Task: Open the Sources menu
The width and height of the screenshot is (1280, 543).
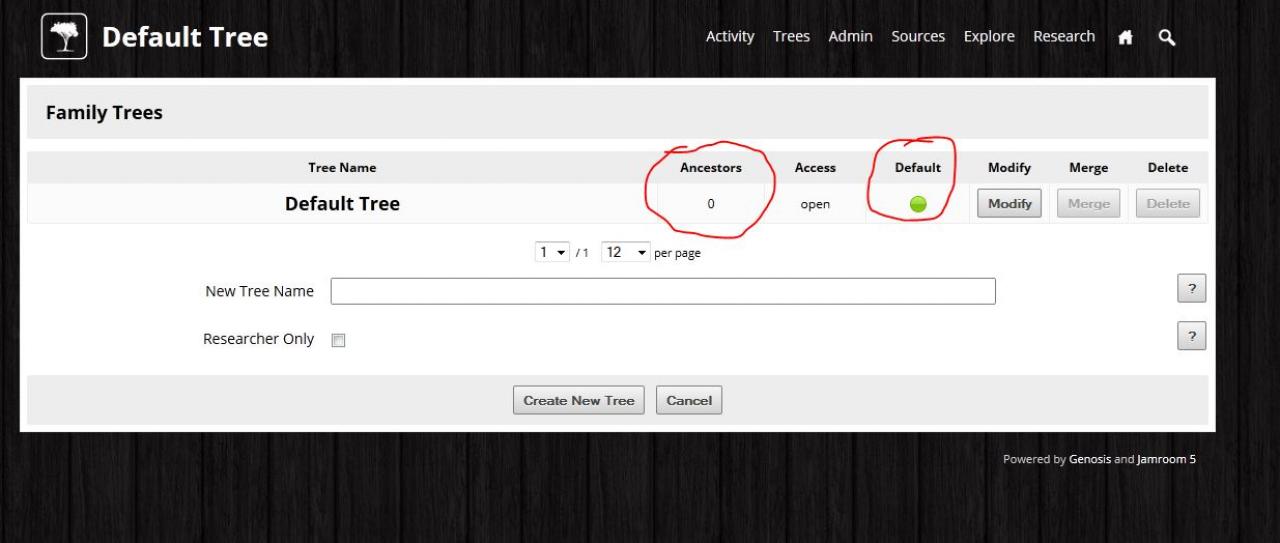Action: [x=918, y=37]
